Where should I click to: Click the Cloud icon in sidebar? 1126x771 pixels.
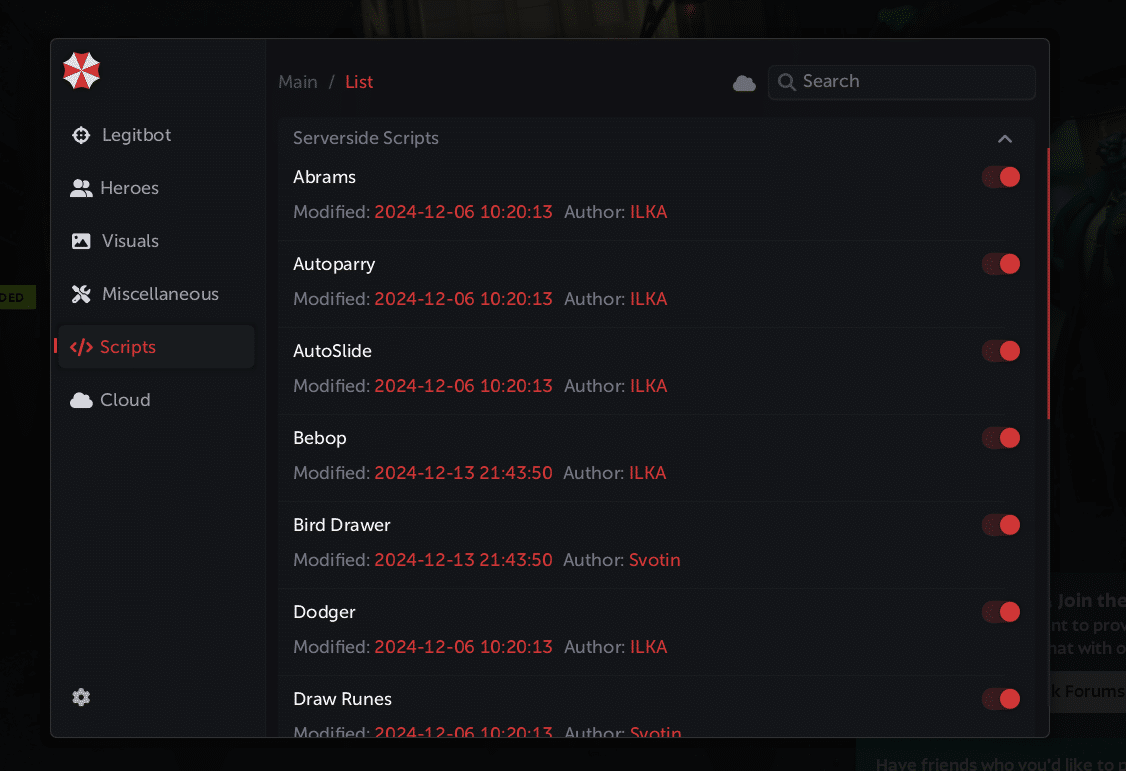[x=81, y=400]
